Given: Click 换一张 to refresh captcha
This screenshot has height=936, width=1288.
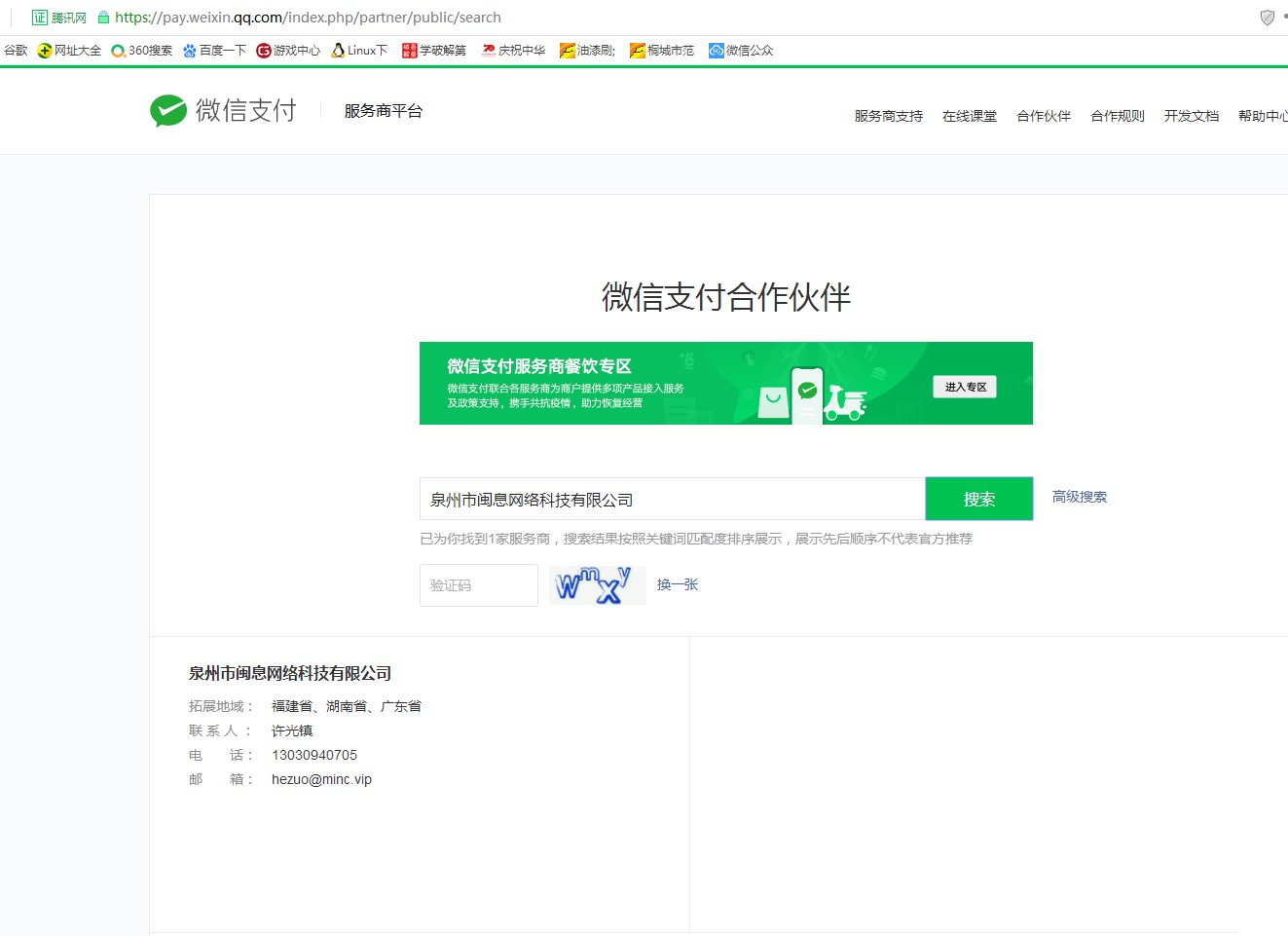Looking at the screenshot, I should (x=678, y=584).
